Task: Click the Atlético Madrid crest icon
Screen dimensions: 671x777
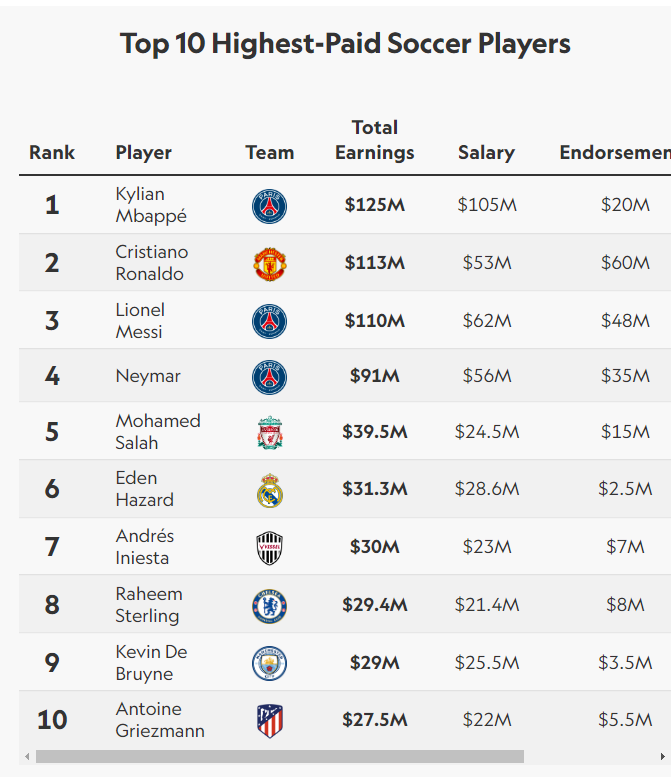Action: coord(269,720)
